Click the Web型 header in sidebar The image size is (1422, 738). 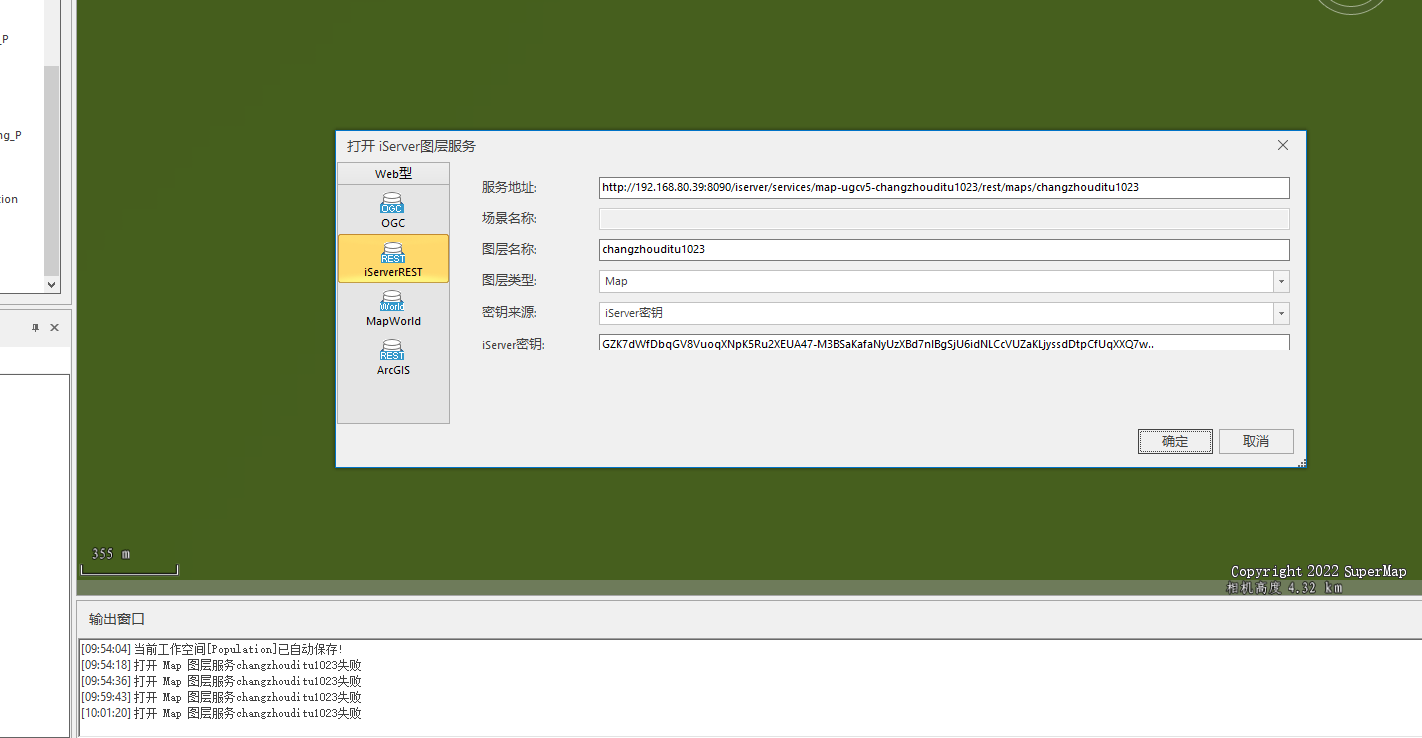(x=393, y=174)
